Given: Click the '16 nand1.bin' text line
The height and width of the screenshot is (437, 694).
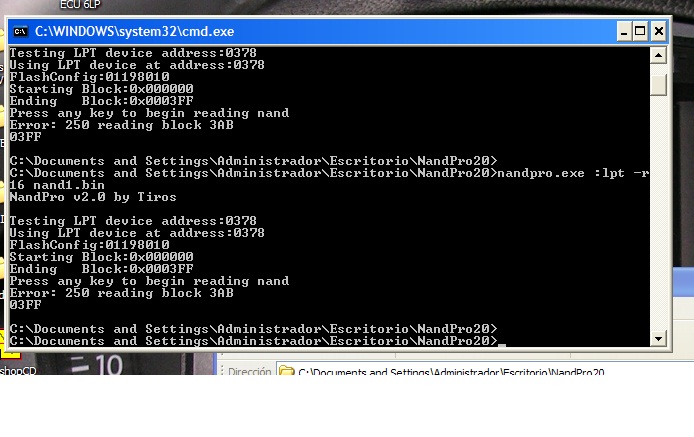Looking at the screenshot, I should pos(57,185).
